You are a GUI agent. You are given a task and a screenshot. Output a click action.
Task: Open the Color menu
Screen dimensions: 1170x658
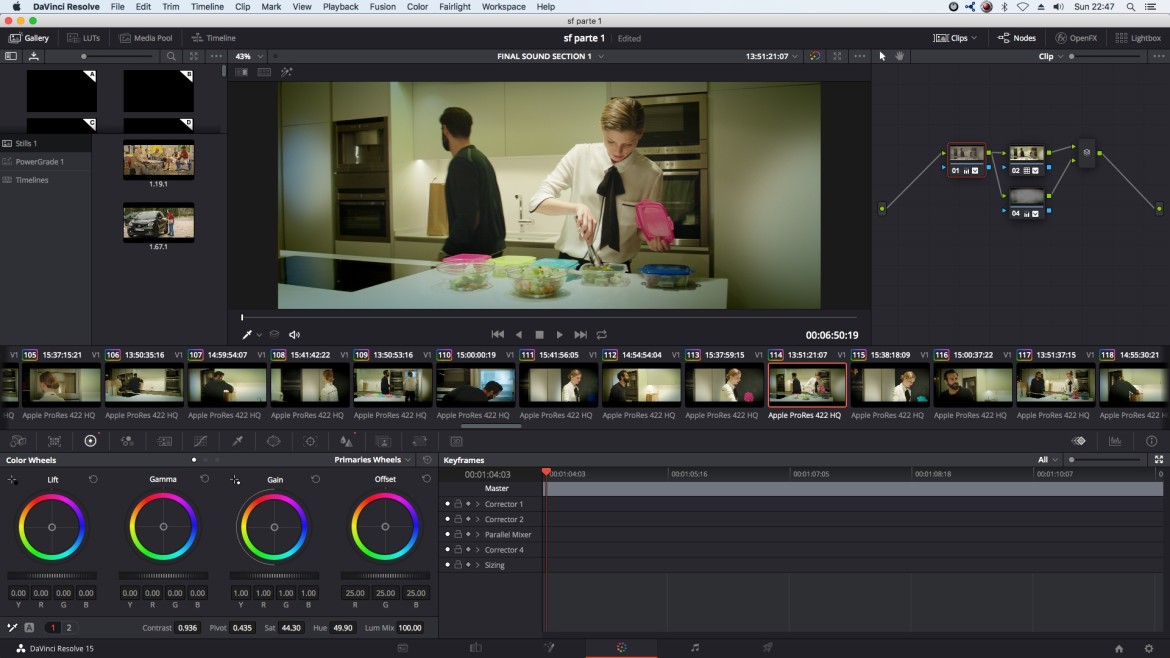pos(417,7)
